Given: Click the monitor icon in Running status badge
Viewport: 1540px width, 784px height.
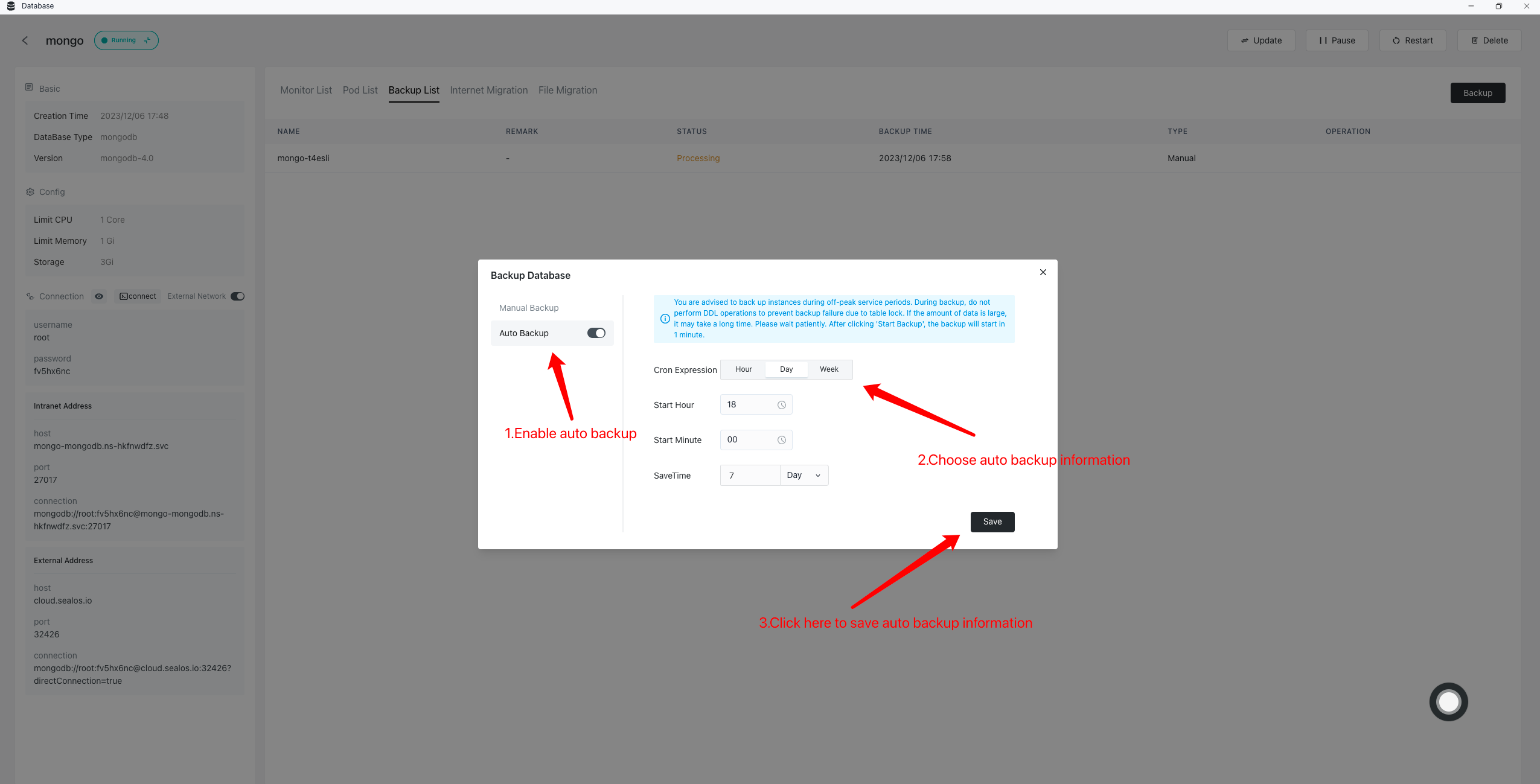Looking at the screenshot, I should 147,40.
